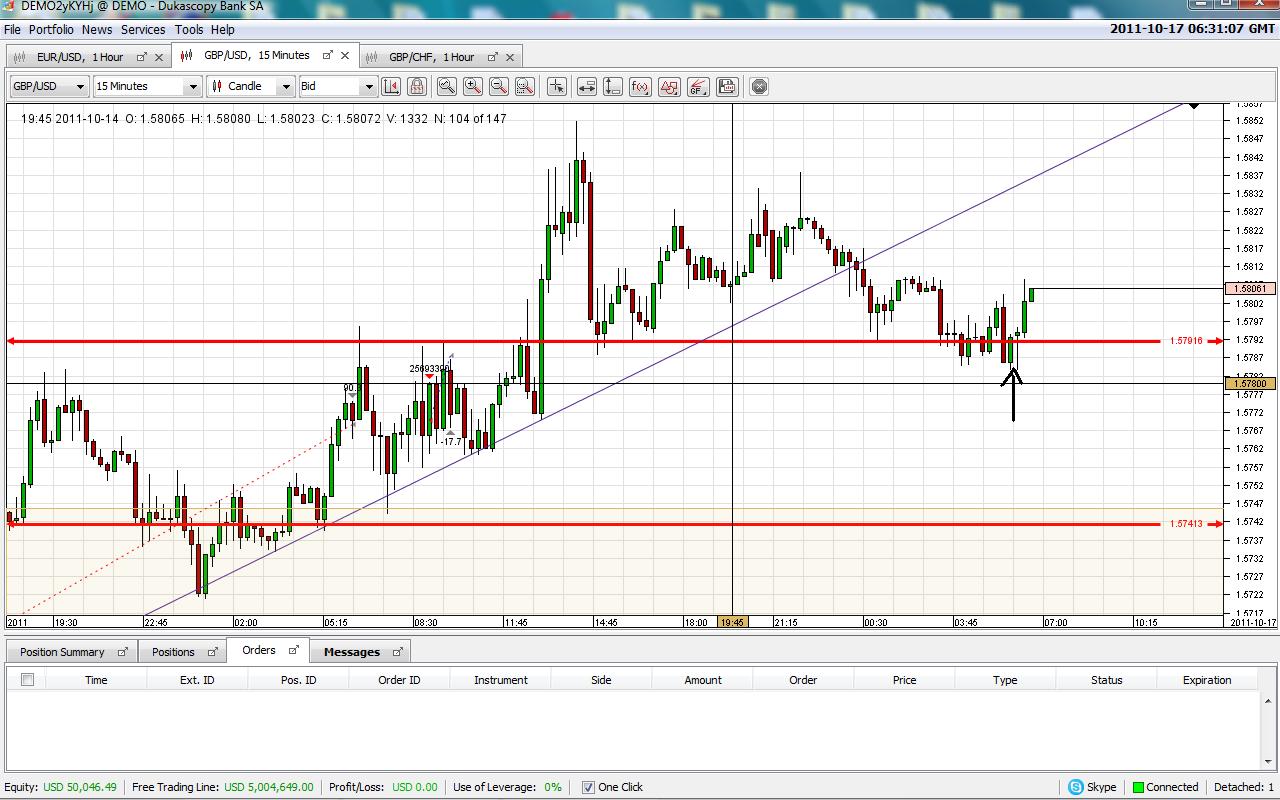Click the lower red 1.57413 horizontal line label
The image size is (1280, 800).
[x=1186, y=523]
